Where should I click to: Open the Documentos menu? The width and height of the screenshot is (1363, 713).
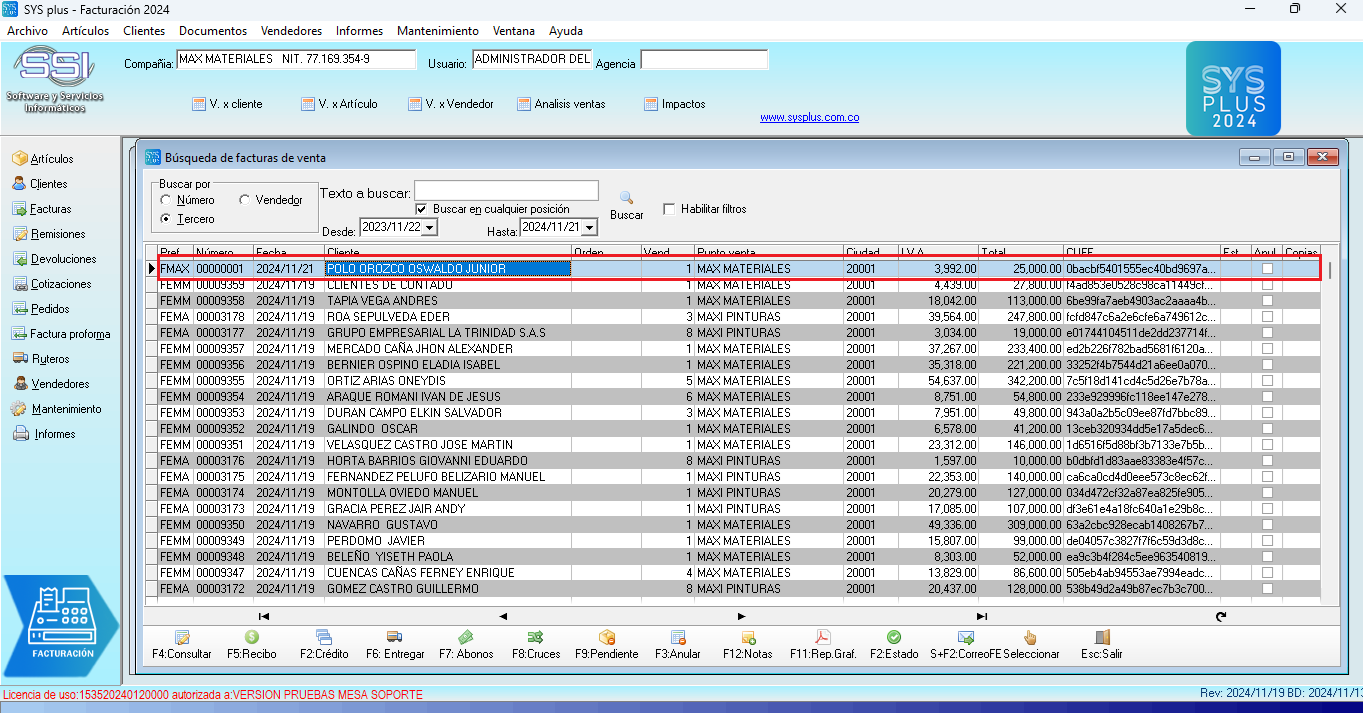(212, 31)
